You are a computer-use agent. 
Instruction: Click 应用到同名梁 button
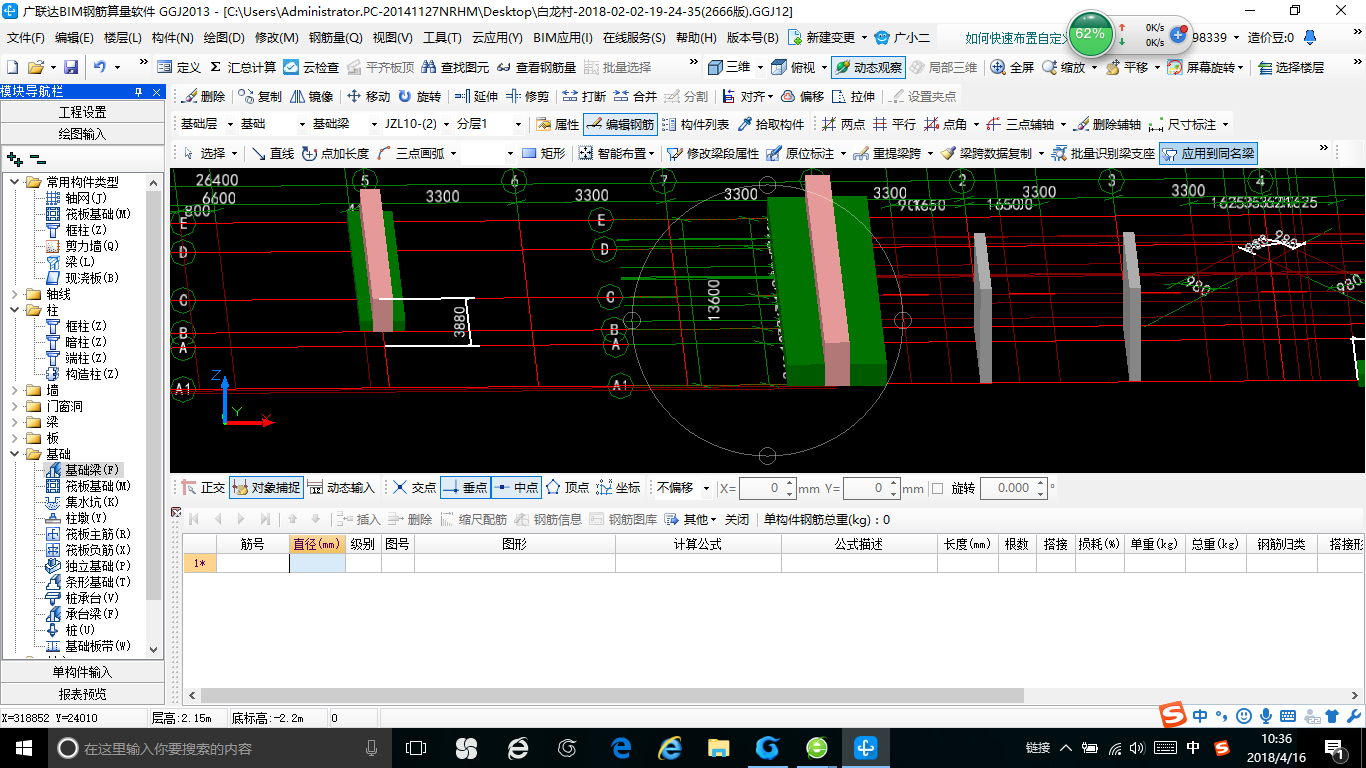[x=1208, y=153]
